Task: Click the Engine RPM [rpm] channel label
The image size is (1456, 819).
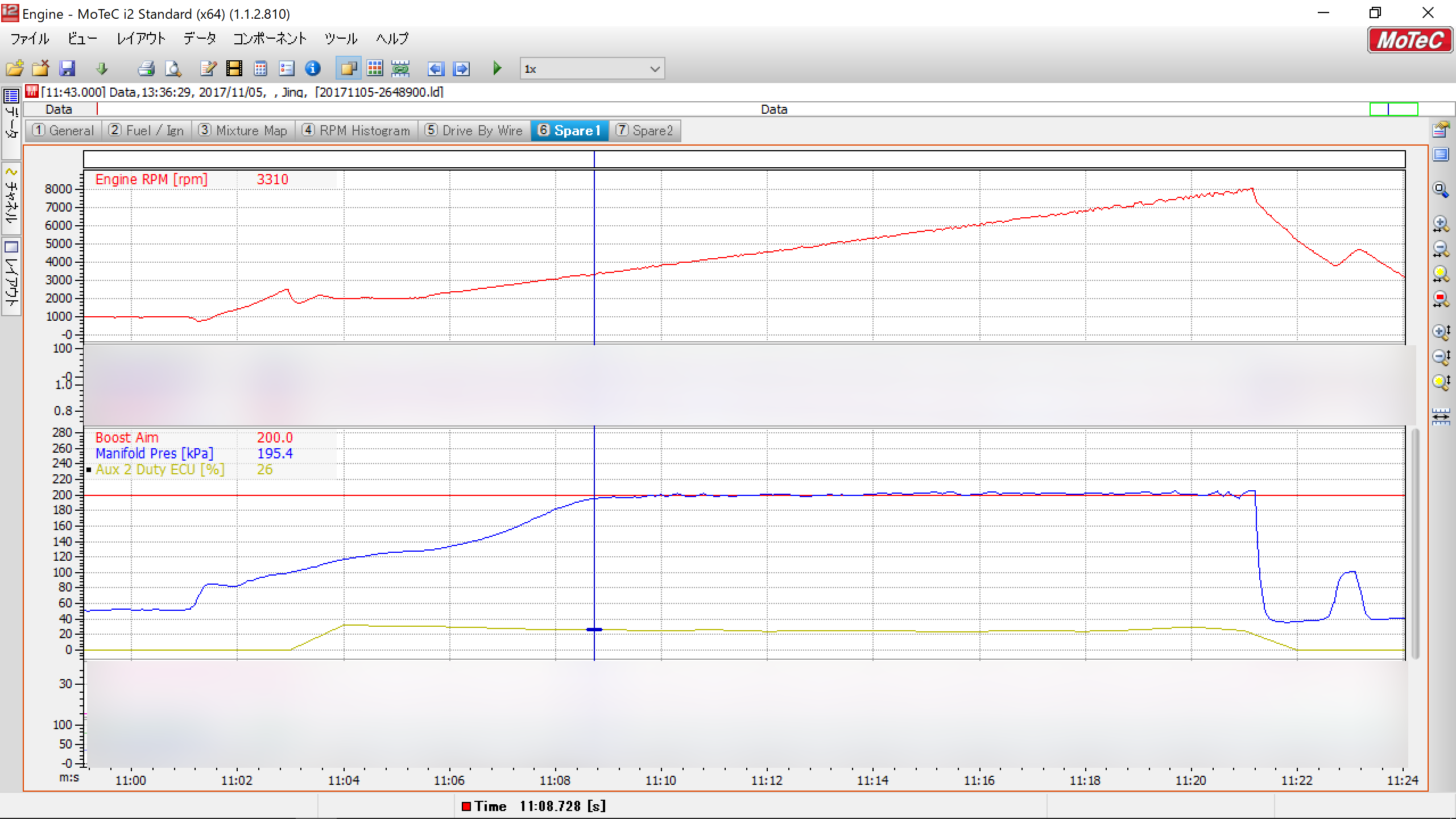Action: pyautogui.click(x=151, y=179)
